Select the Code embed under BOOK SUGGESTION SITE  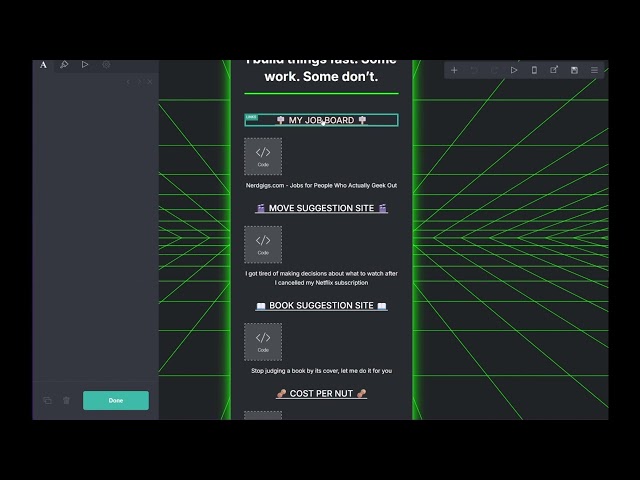click(263, 342)
